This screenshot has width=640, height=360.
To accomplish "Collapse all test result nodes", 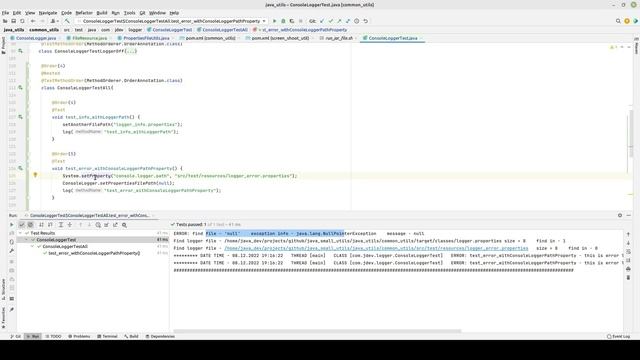I will (69, 224).
